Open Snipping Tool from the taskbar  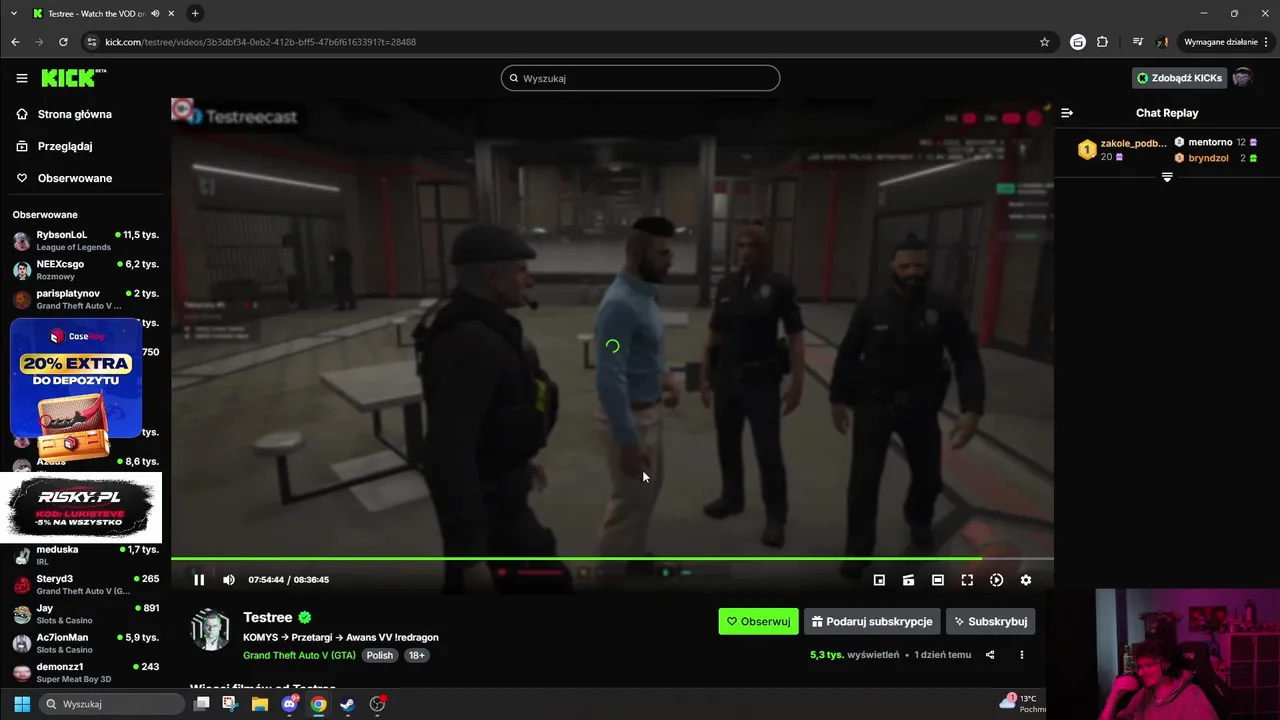pos(230,704)
